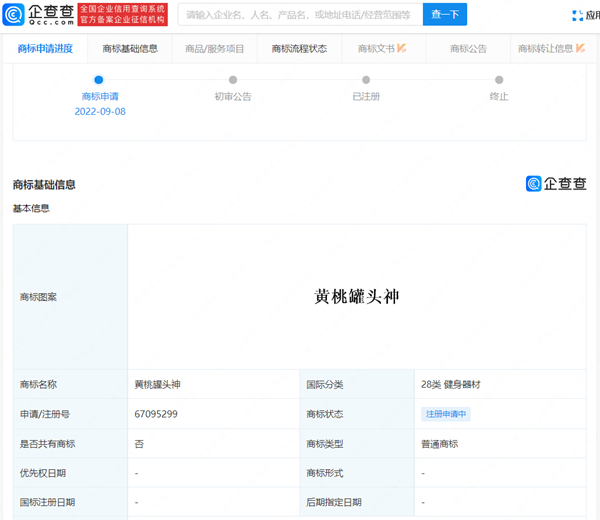Click the 国际分类 label

(324, 385)
